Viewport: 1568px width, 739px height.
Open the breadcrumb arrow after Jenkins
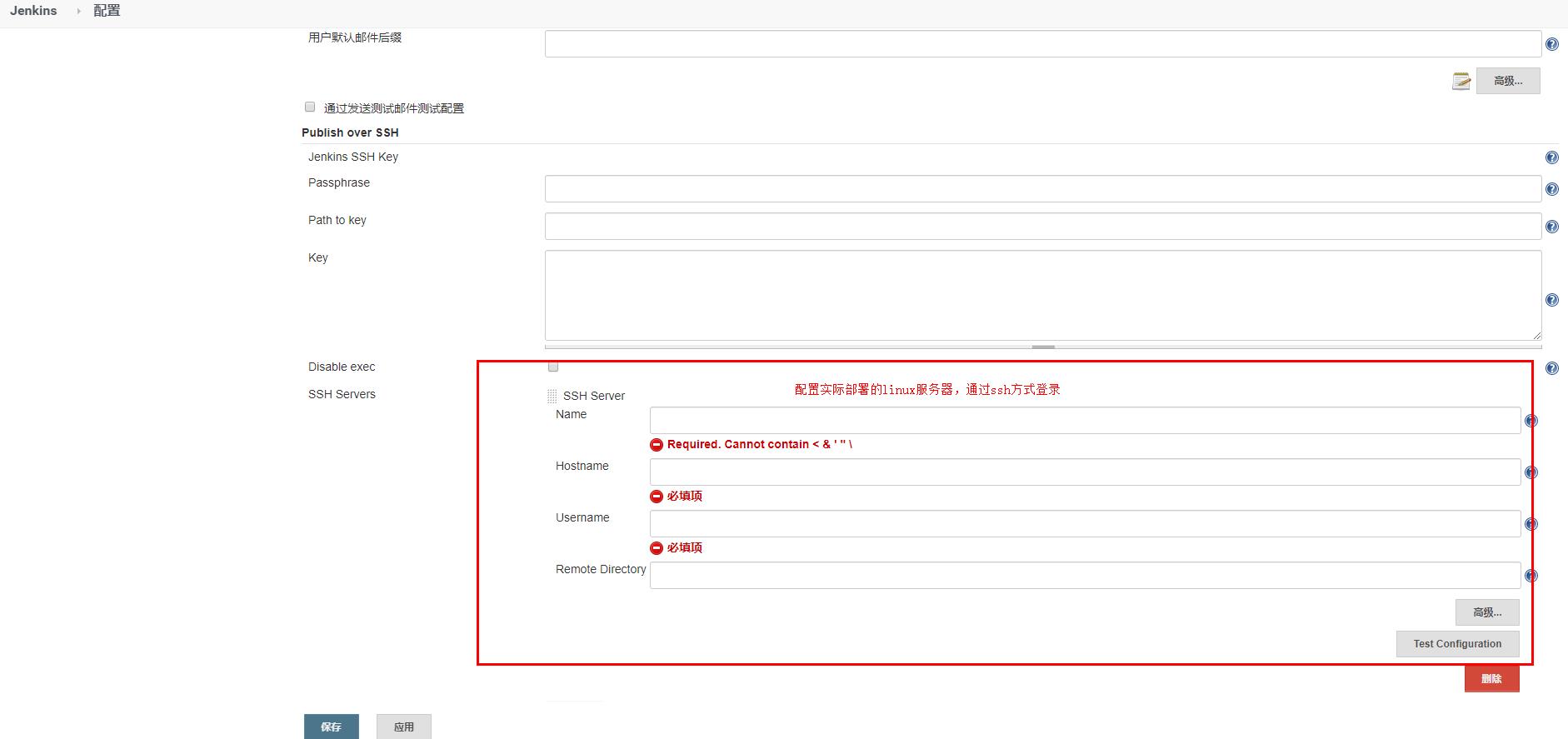pyautogui.click(x=78, y=11)
